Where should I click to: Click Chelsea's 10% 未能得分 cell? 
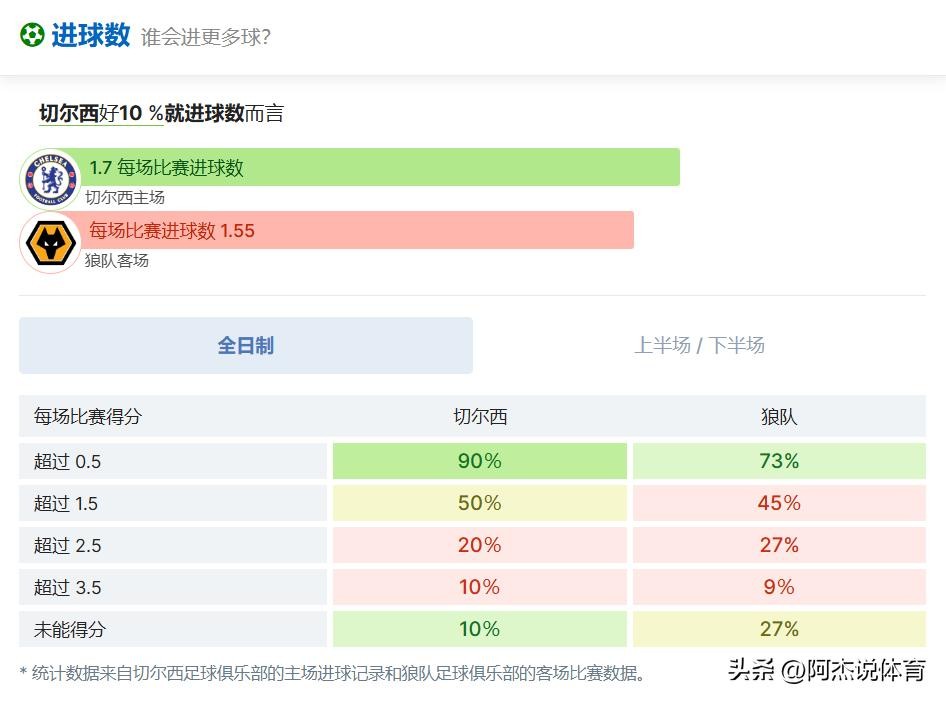point(480,629)
